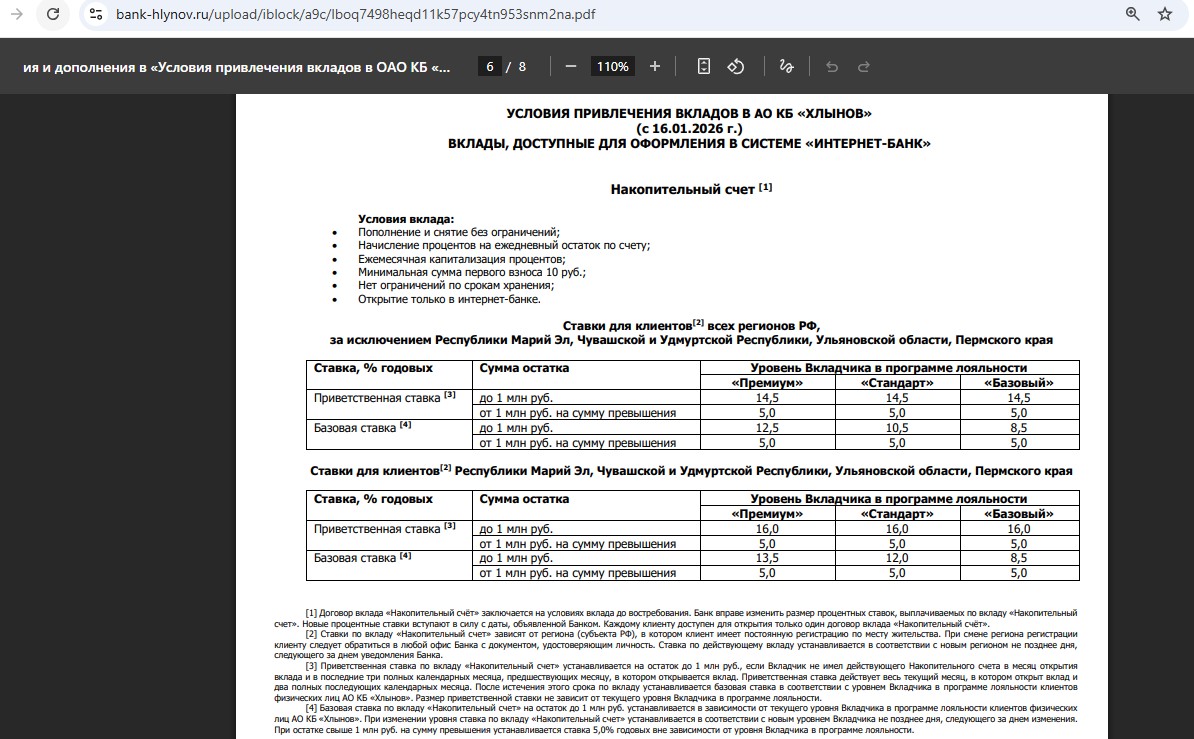Screen dimensions: 1194x739
Task: Click the zoom magnifier icon in address bar
Action: [x=1132, y=14]
